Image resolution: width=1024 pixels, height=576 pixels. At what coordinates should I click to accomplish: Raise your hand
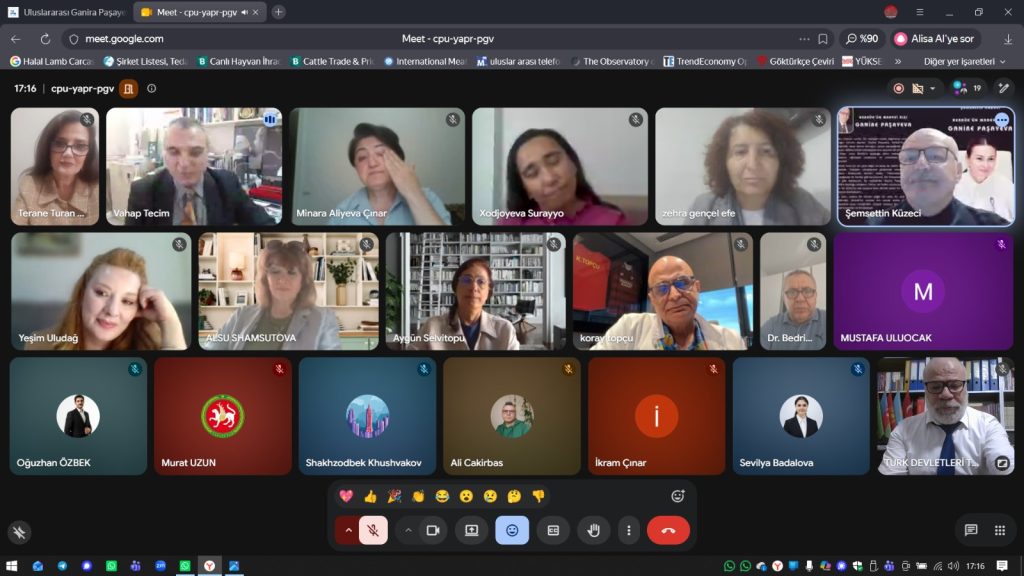(x=593, y=530)
